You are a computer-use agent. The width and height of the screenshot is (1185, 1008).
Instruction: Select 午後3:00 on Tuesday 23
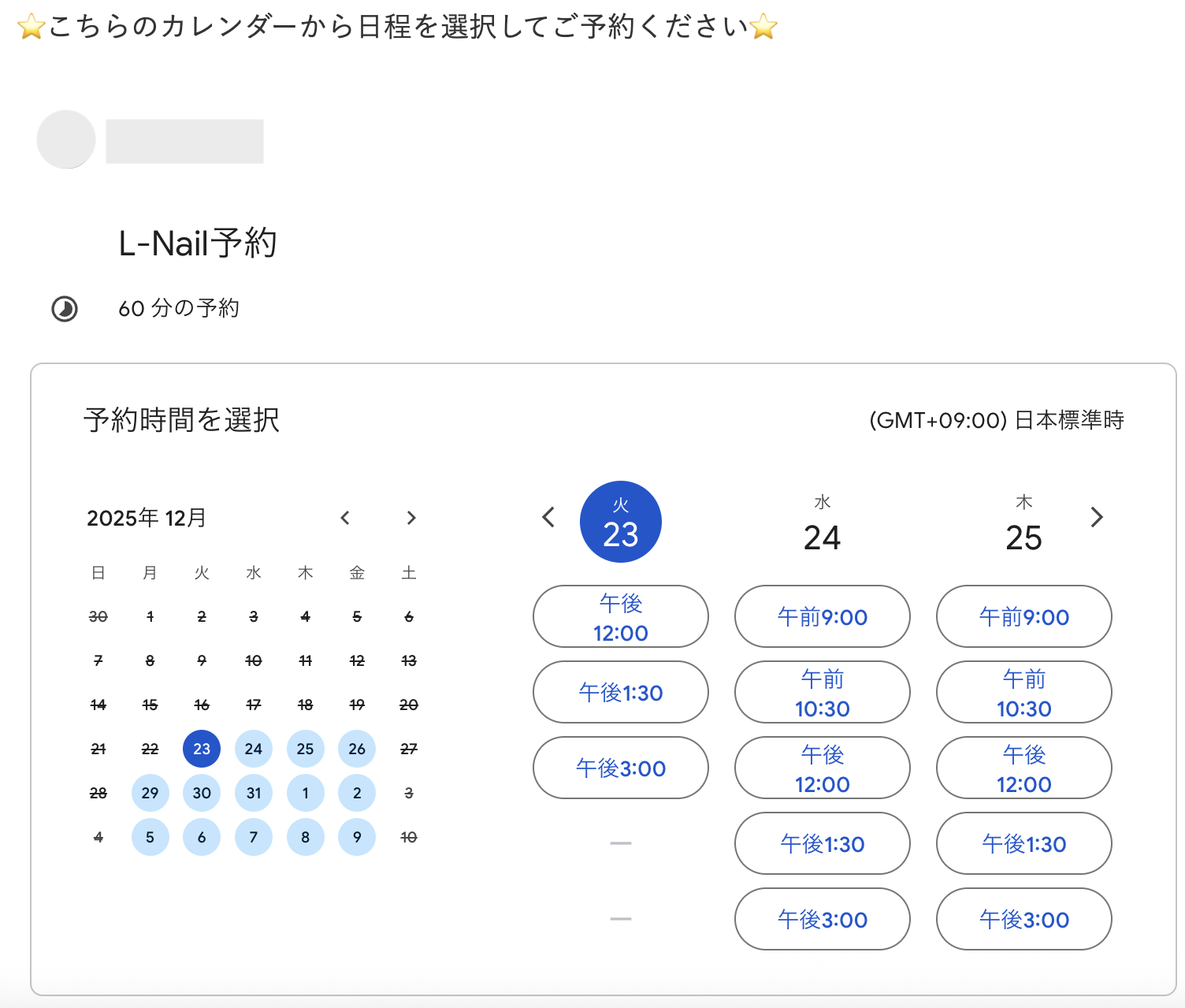[620, 768]
